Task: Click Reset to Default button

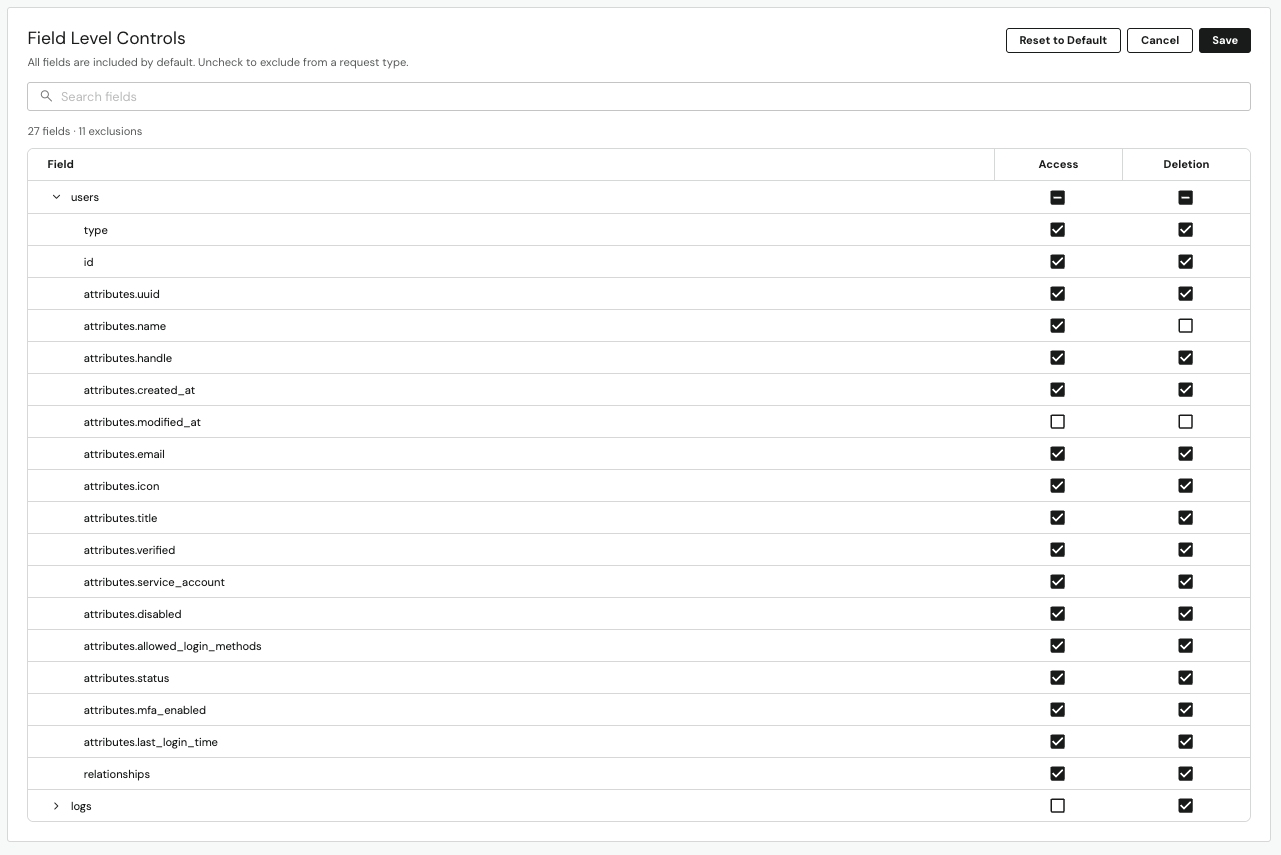Action: [x=1063, y=40]
